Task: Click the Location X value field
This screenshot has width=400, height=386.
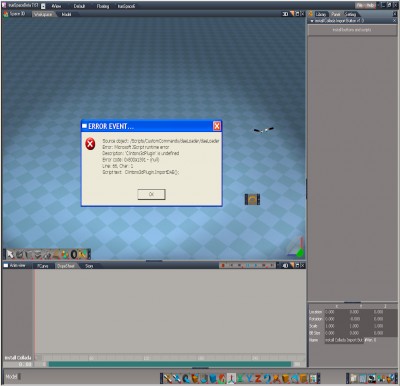Action: pyautogui.click(x=337, y=312)
